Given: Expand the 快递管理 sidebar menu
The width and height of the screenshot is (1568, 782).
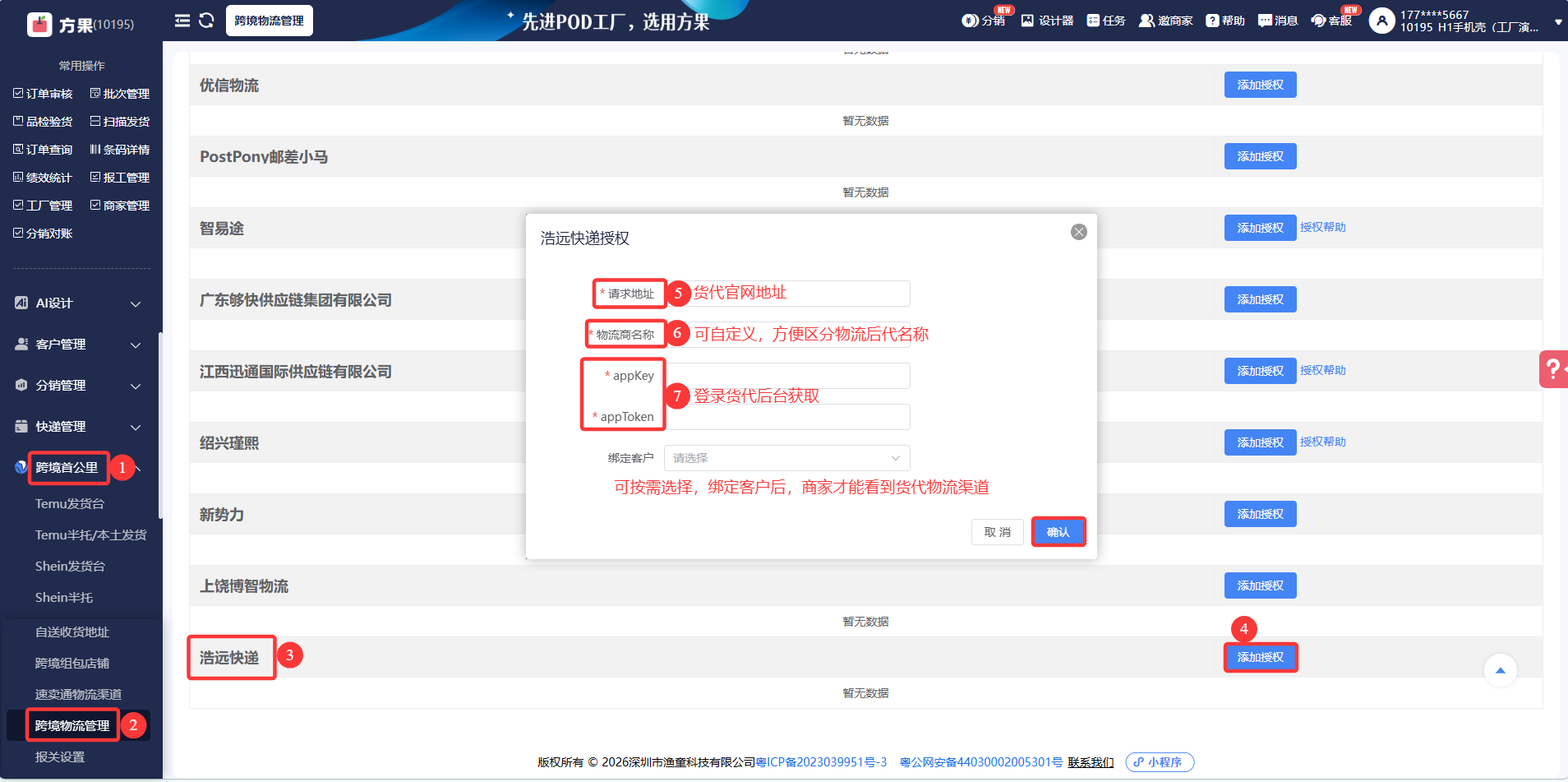Looking at the screenshot, I should [79, 427].
